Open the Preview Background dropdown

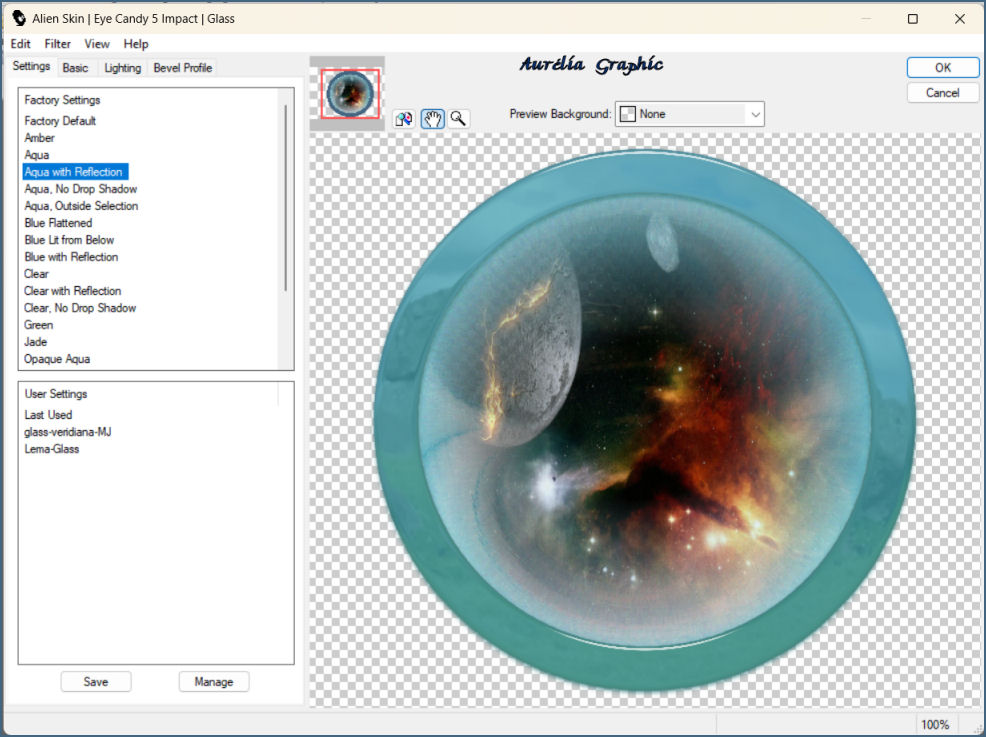pos(689,114)
